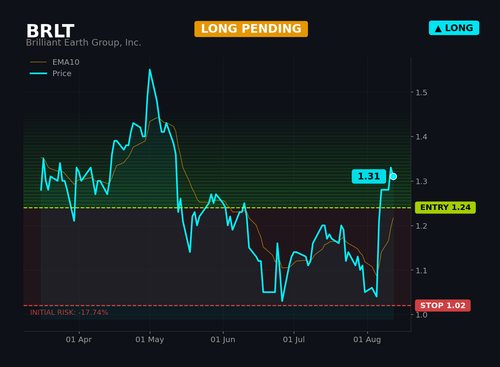Click the 01 Jun date axis label
The image size is (500, 367).
pos(223,340)
